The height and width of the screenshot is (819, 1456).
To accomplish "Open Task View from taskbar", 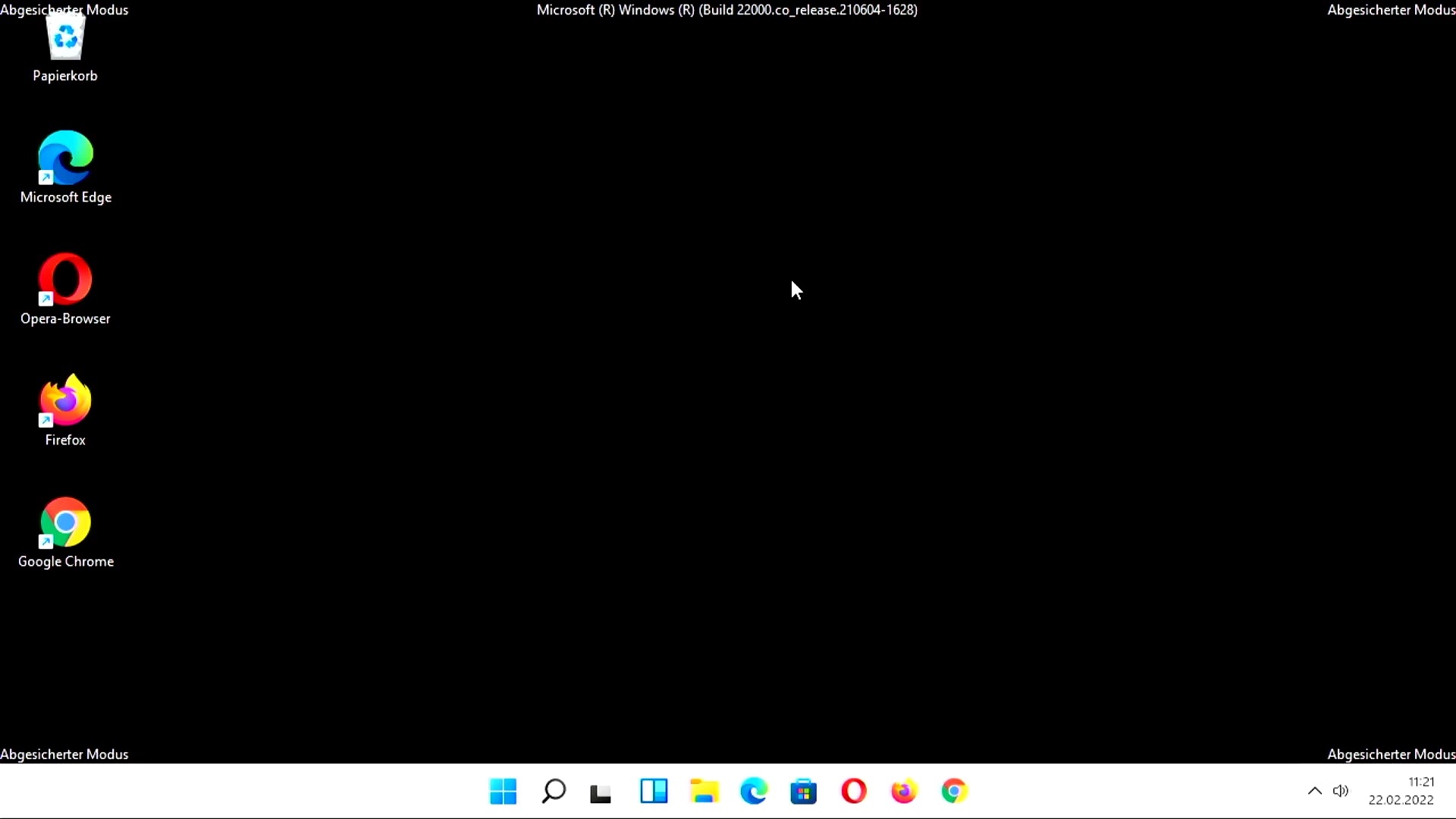I will (x=601, y=792).
